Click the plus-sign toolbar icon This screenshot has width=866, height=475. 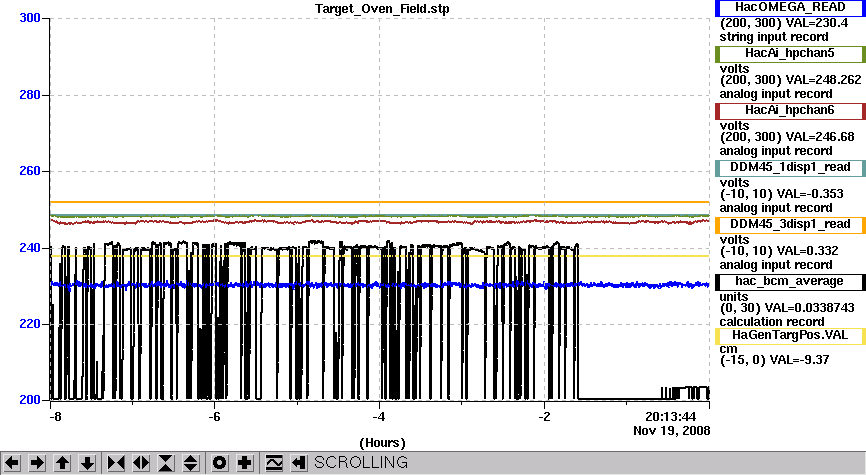pos(245,462)
